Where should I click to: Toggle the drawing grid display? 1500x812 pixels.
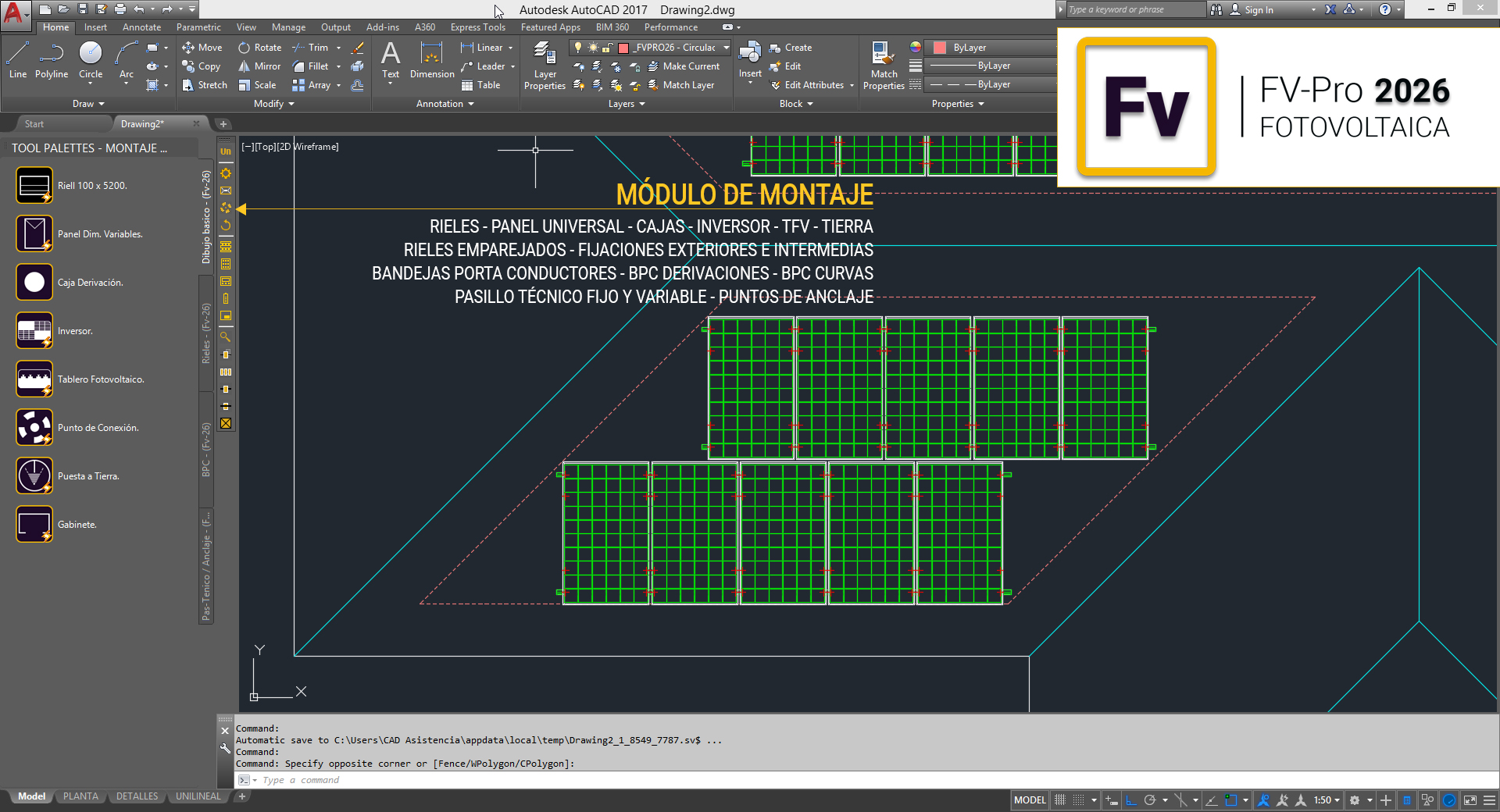pyautogui.click(x=1060, y=800)
